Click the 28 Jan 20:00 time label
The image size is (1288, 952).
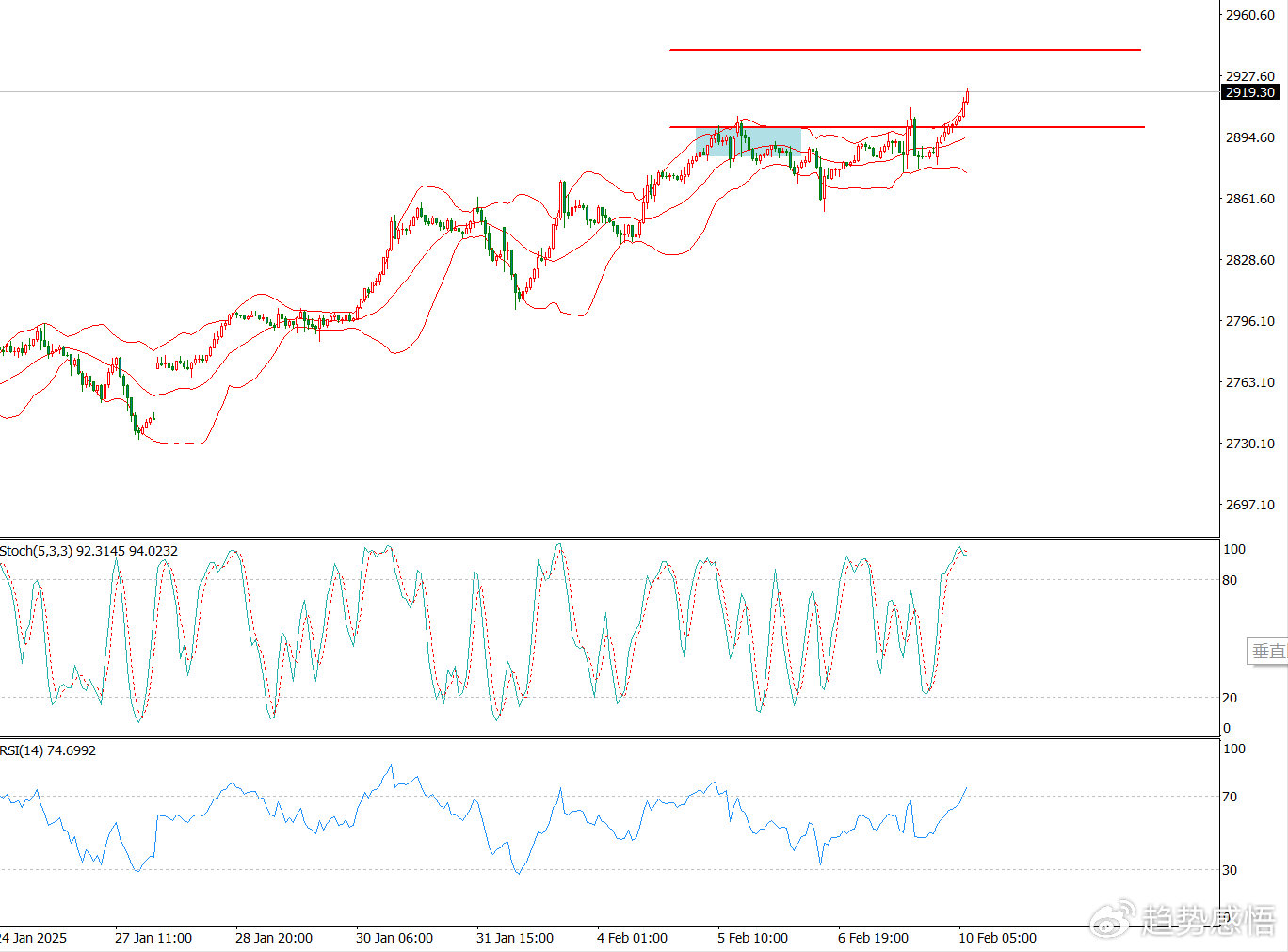click(274, 938)
